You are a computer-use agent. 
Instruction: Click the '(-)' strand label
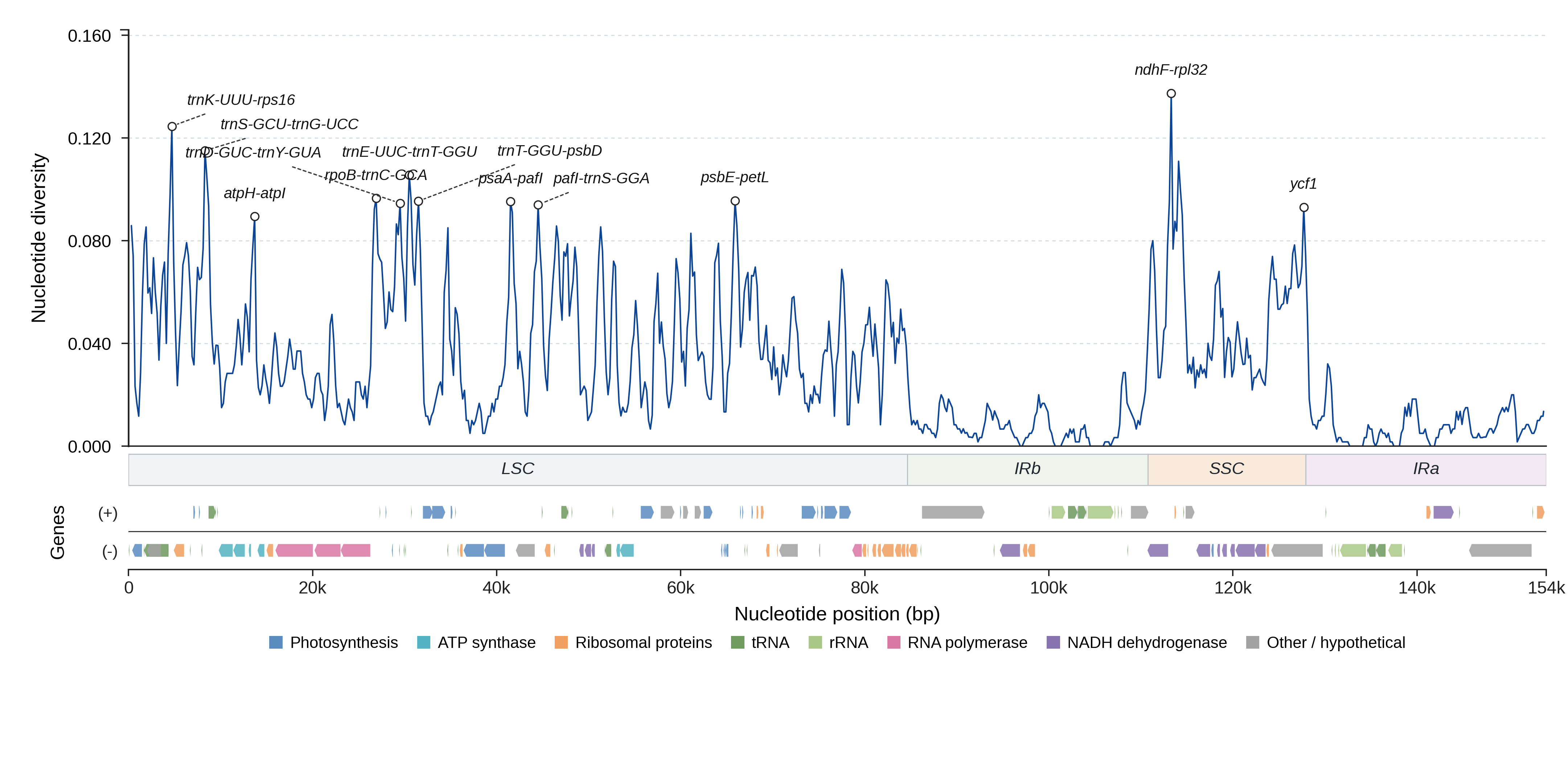pyautogui.click(x=110, y=551)
